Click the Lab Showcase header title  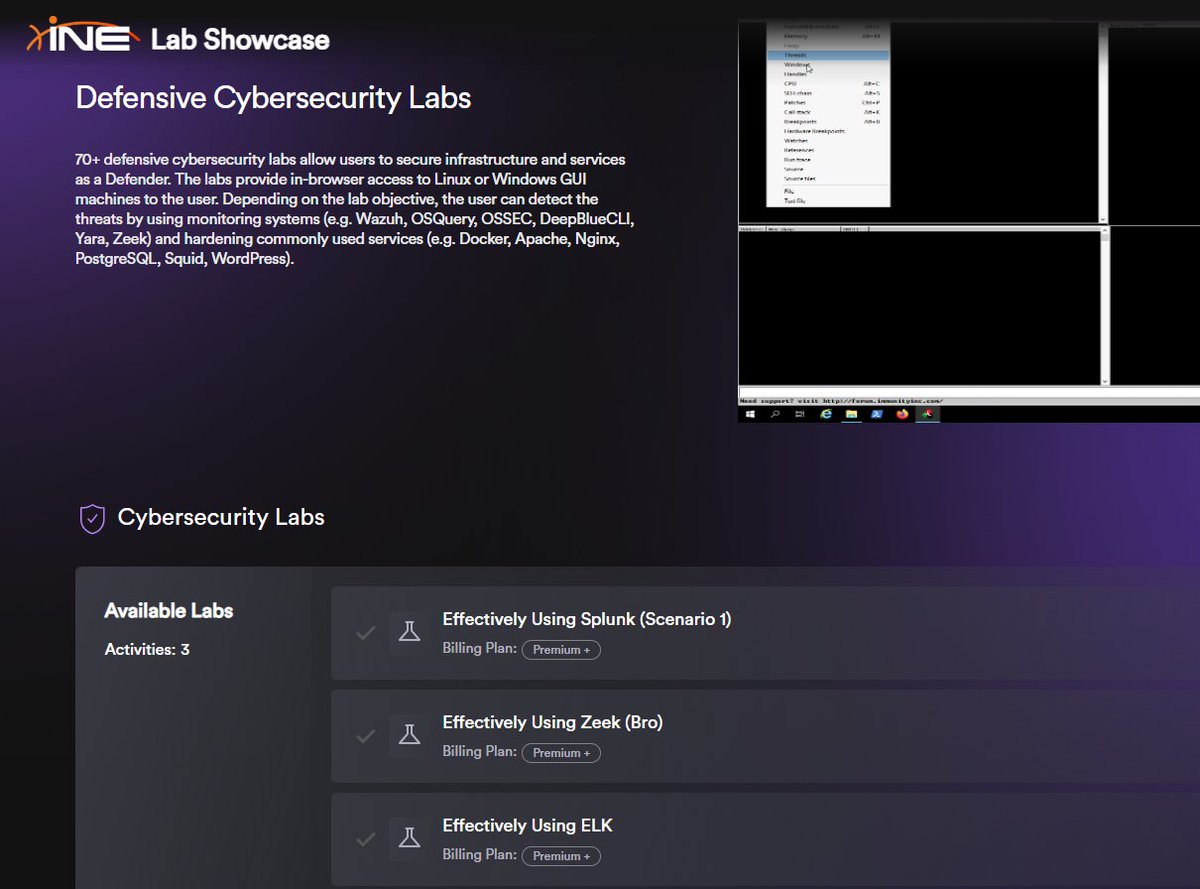[x=240, y=40]
